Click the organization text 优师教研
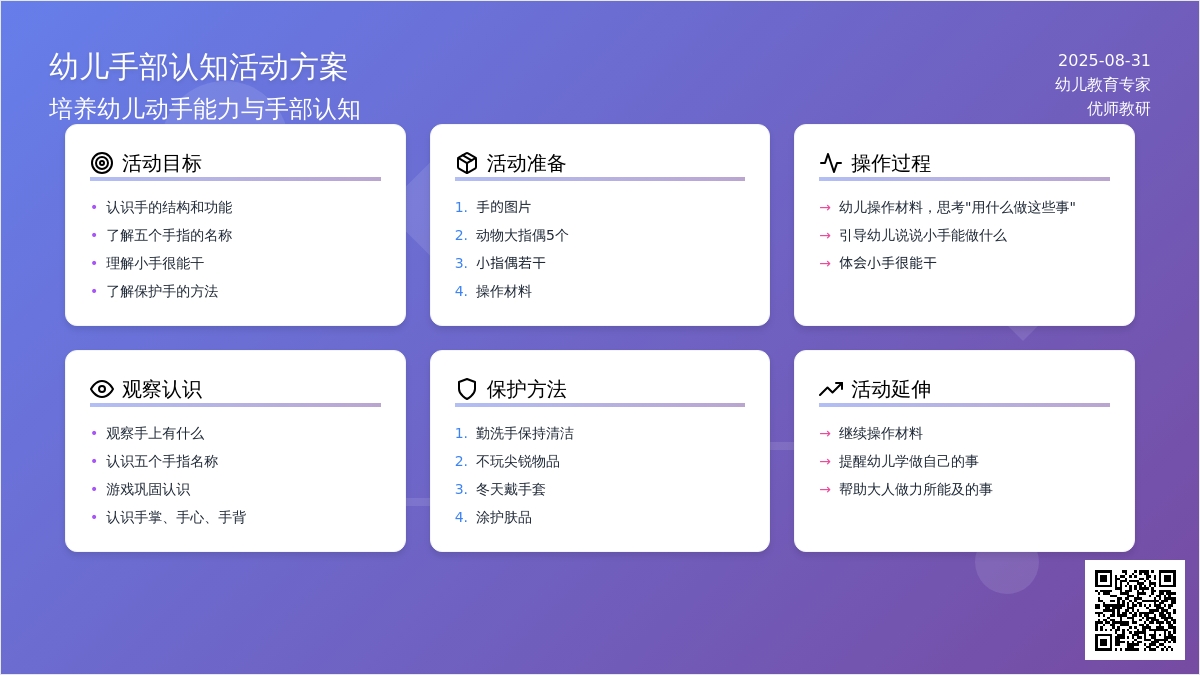Image resolution: width=1200 pixels, height=675 pixels. pos(1119,109)
